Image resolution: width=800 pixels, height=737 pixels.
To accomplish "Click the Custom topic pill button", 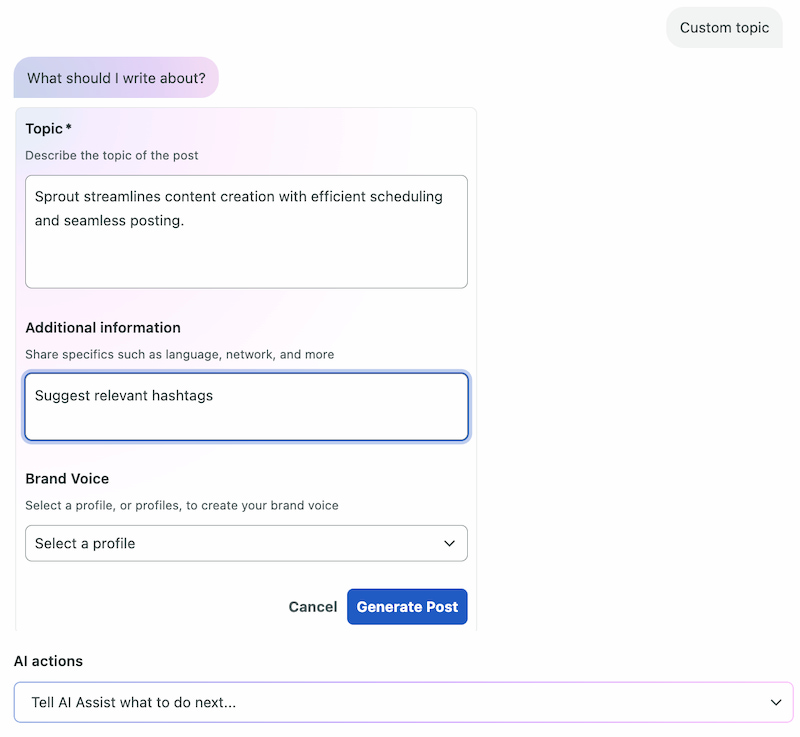I will [x=724, y=27].
